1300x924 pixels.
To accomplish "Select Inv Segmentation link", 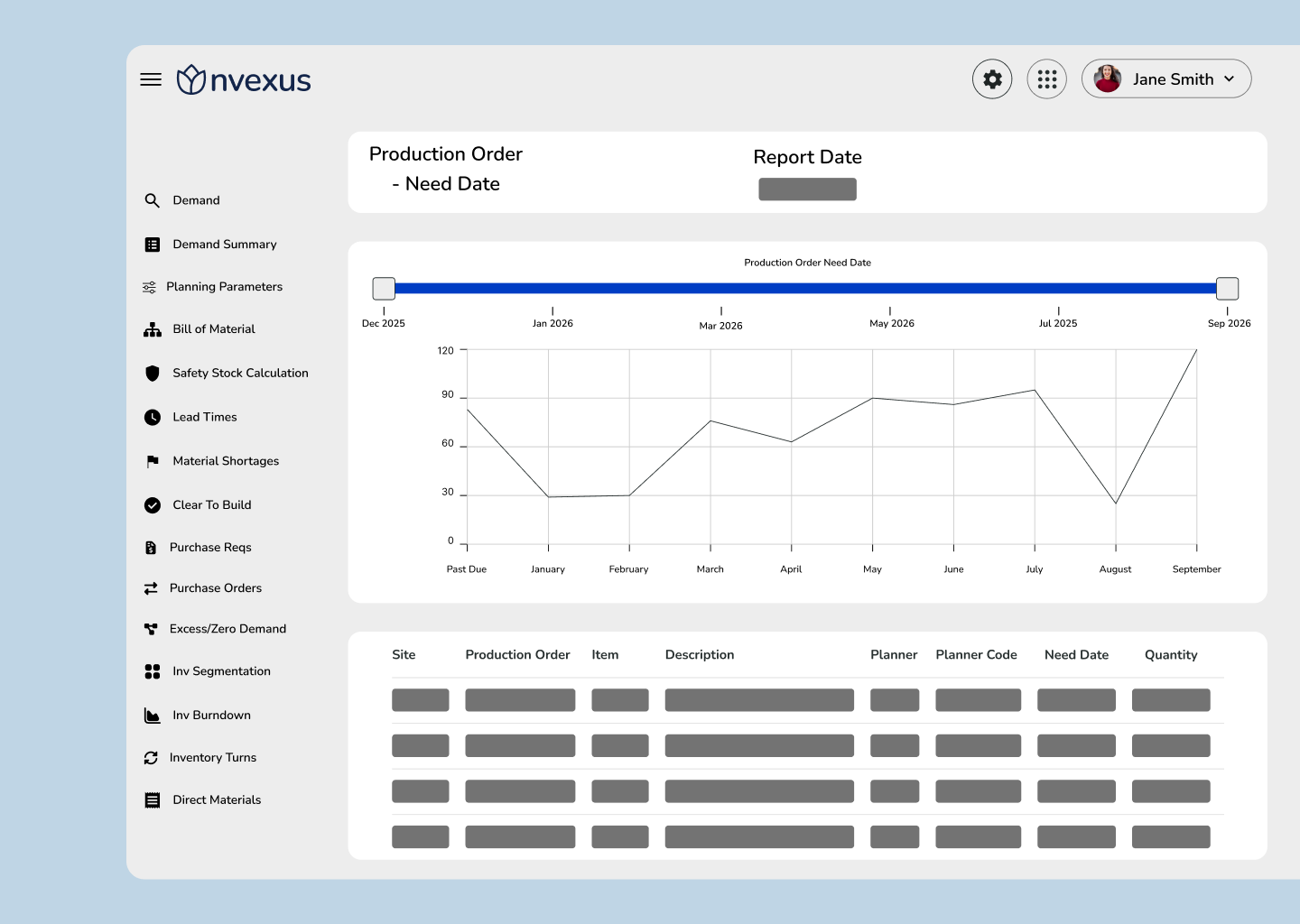I will [x=221, y=671].
